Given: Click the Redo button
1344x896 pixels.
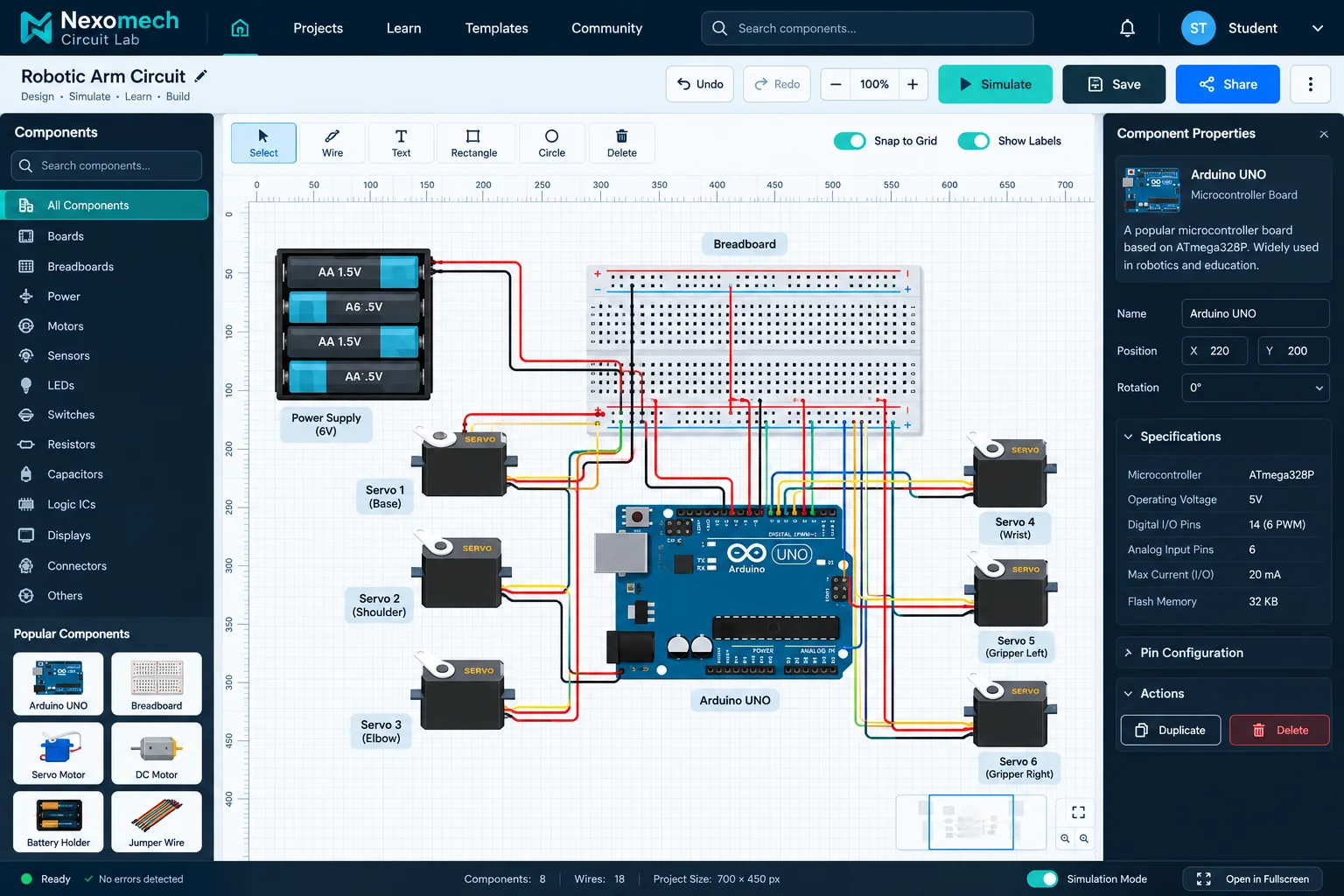Looking at the screenshot, I should tap(777, 84).
